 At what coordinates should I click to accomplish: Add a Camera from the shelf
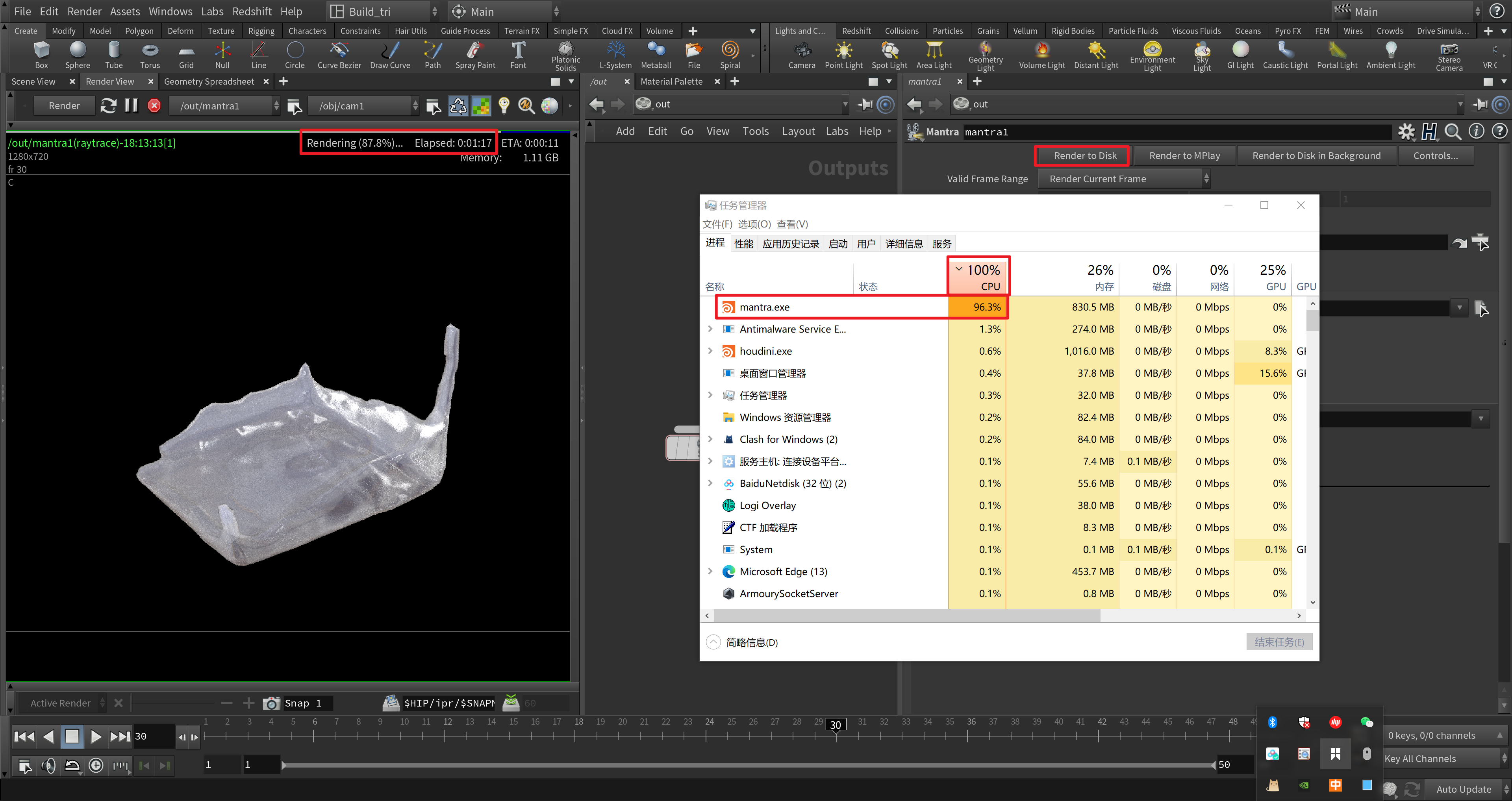pyautogui.click(x=802, y=55)
